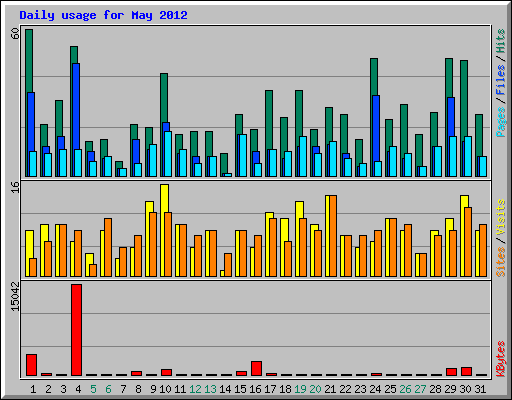Select day label "30" on the x-axis
The height and width of the screenshot is (400, 512).
pos(465,389)
